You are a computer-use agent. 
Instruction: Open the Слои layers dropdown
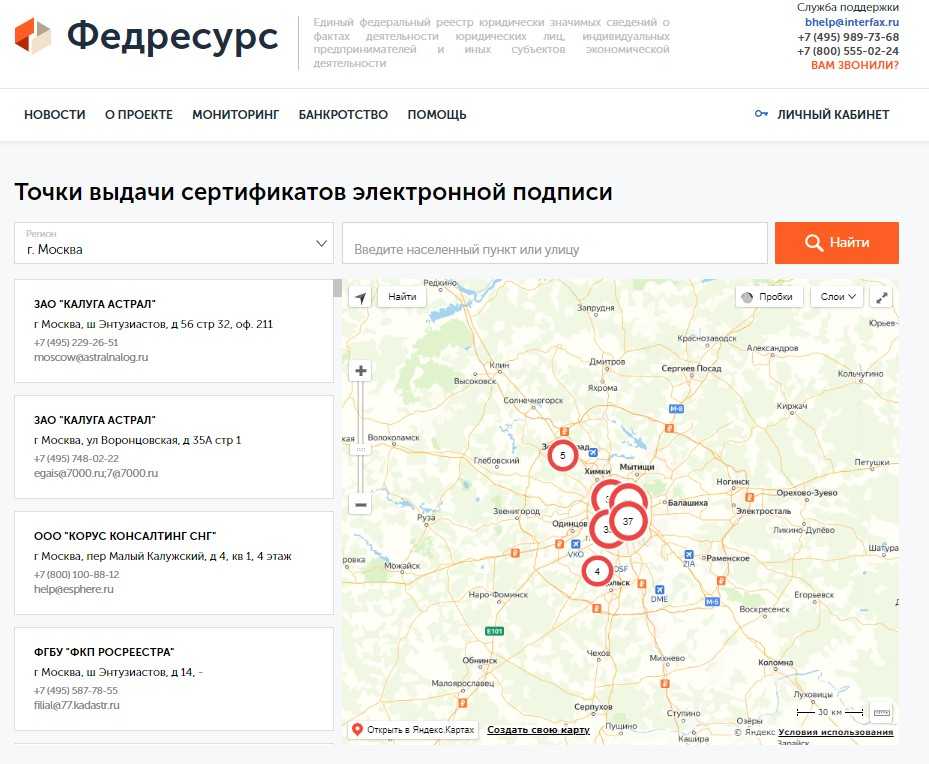click(838, 297)
